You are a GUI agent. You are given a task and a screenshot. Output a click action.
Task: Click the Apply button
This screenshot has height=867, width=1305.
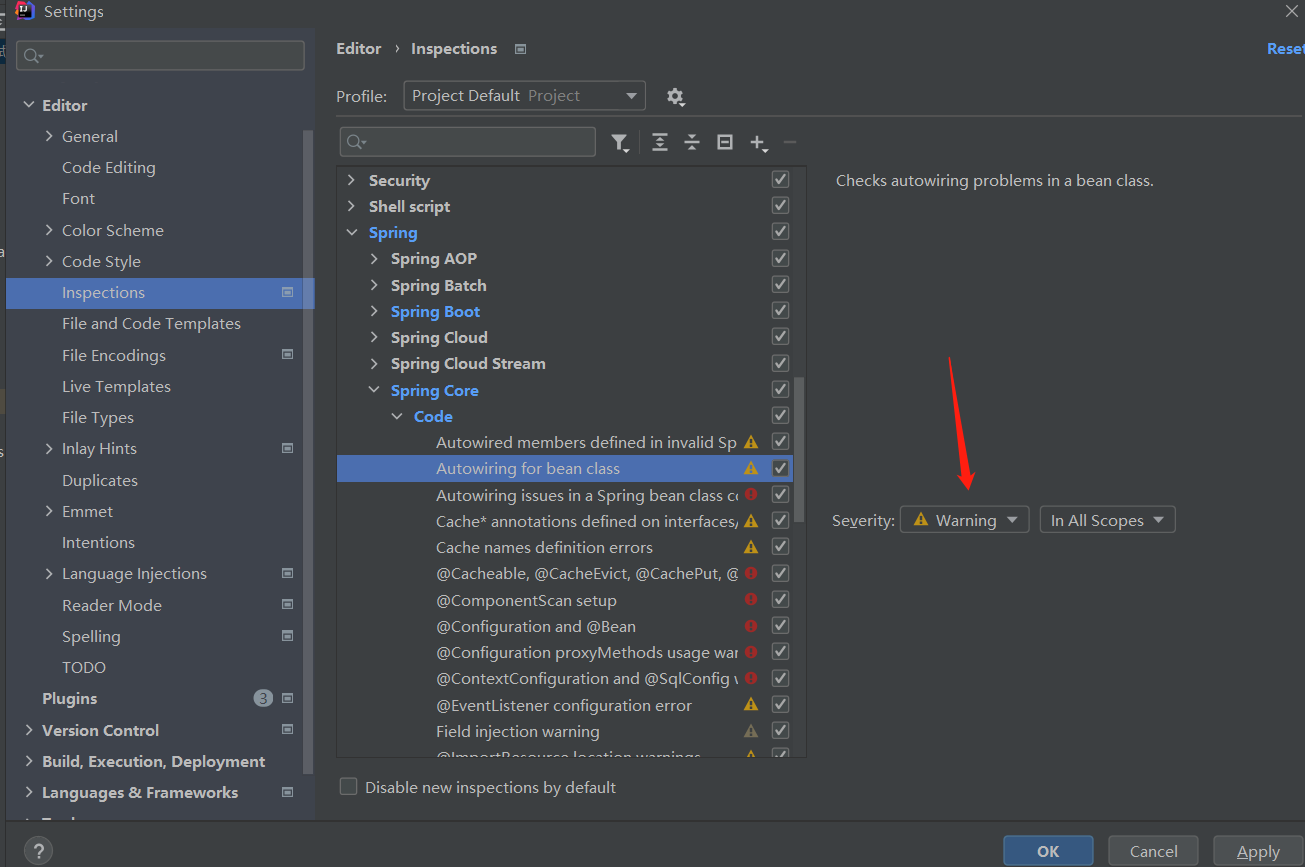[x=1258, y=851]
